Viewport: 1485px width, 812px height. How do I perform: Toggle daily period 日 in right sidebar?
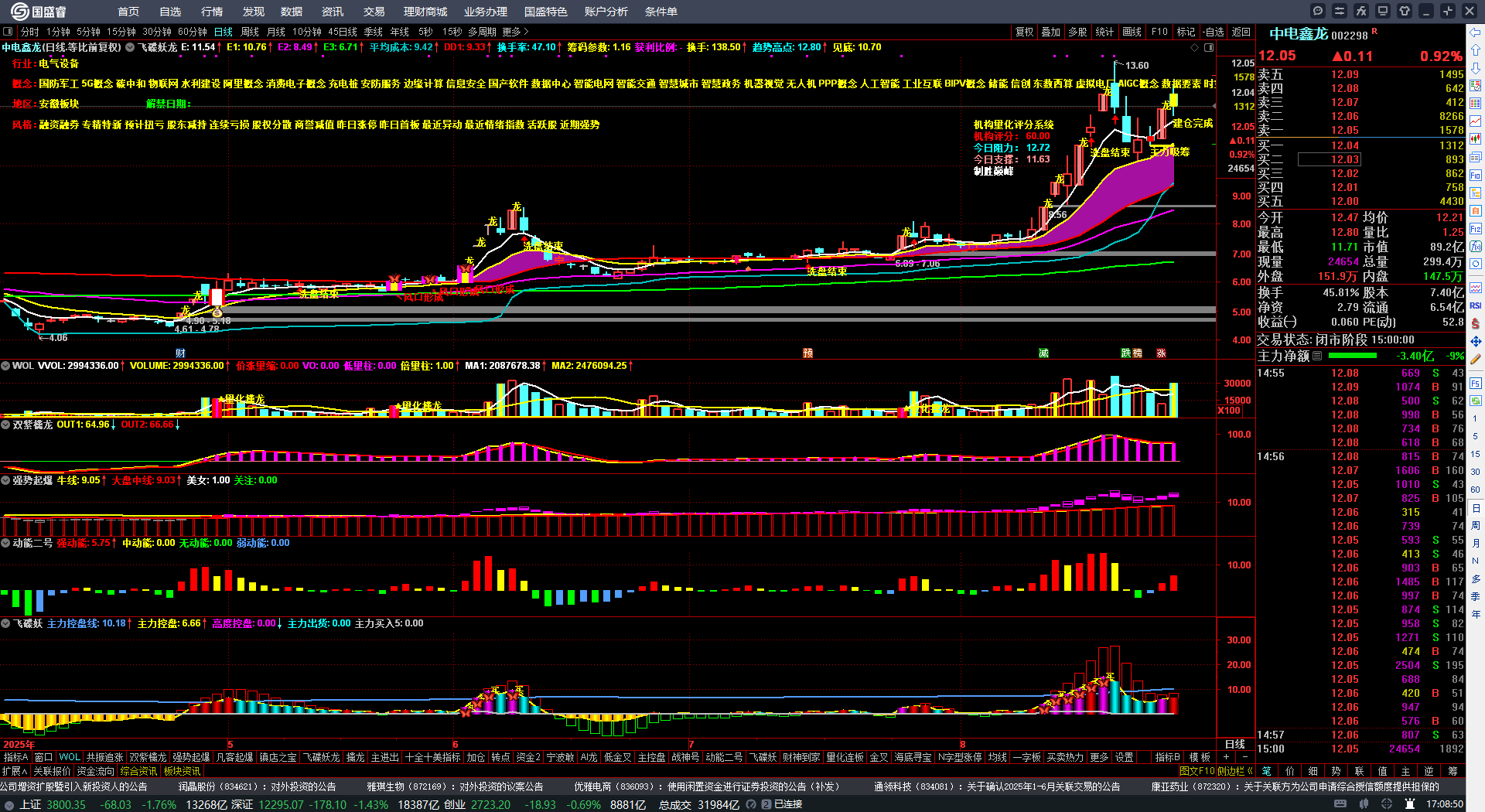1476,509
